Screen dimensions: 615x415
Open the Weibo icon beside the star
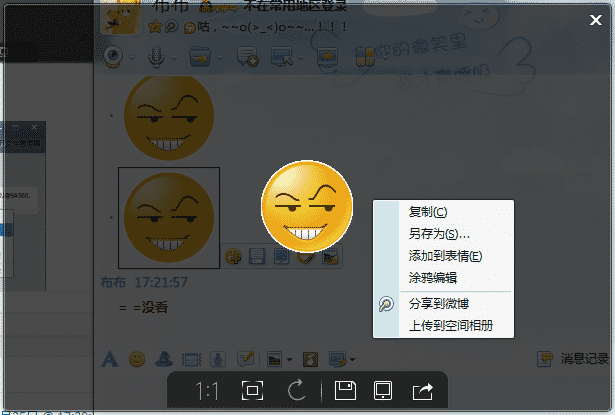point(171,27)
